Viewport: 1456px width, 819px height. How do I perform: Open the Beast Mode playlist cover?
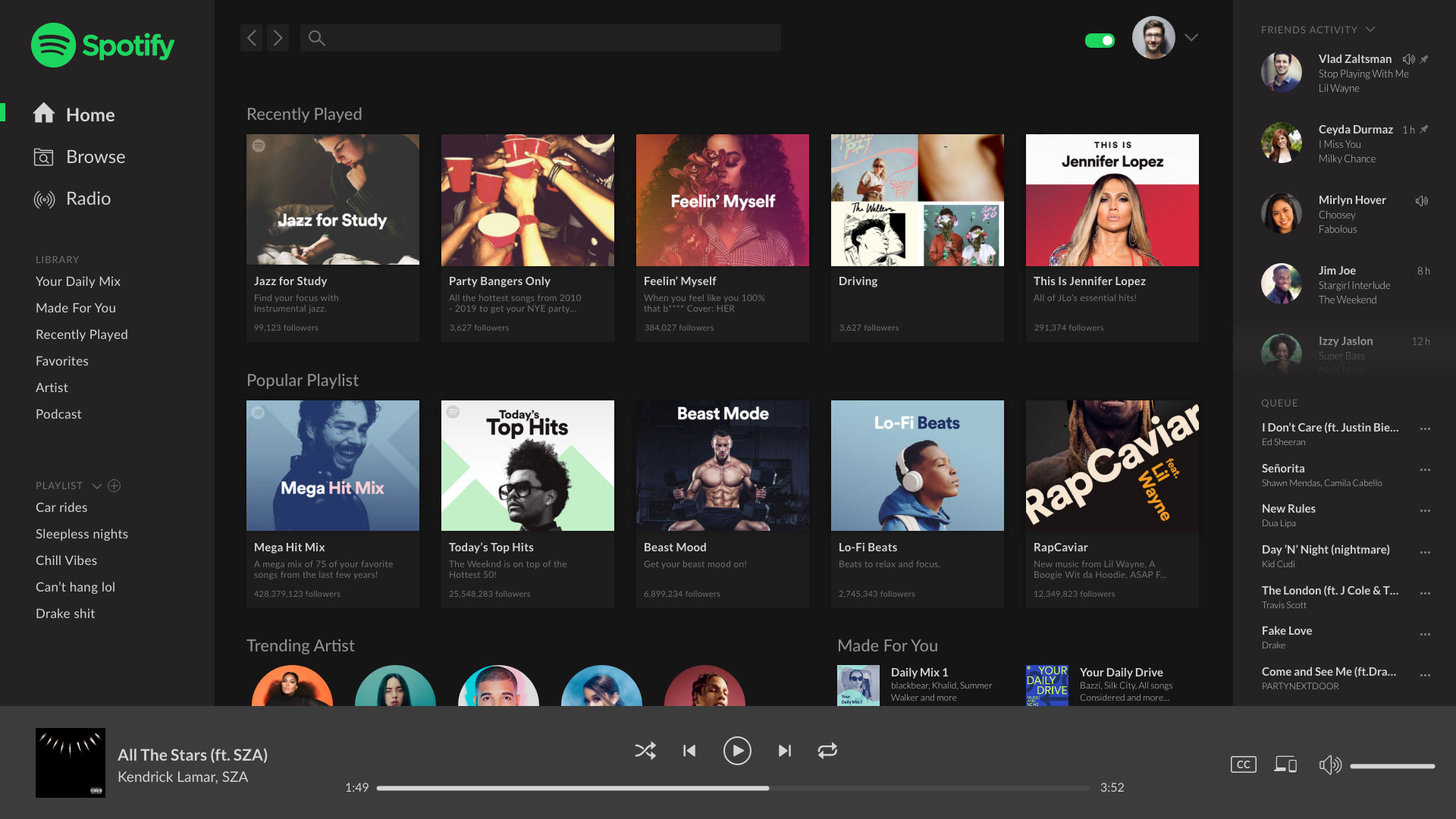click(x=723, y=466)
